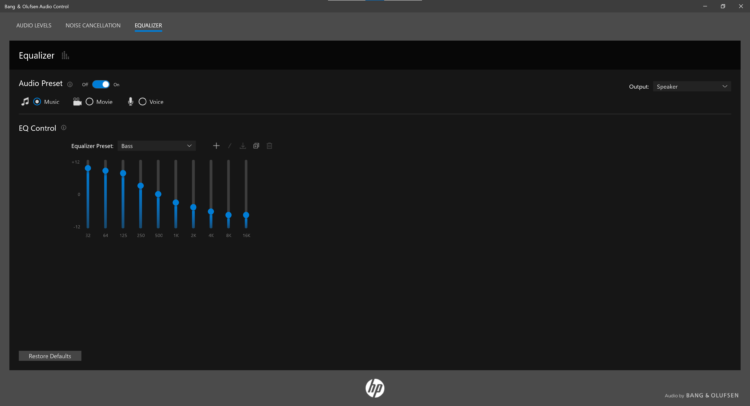The width and height of the screenshot is (750, 406).
Task: Click the EQ Control info icon
Action: click(x=64, y=128)
